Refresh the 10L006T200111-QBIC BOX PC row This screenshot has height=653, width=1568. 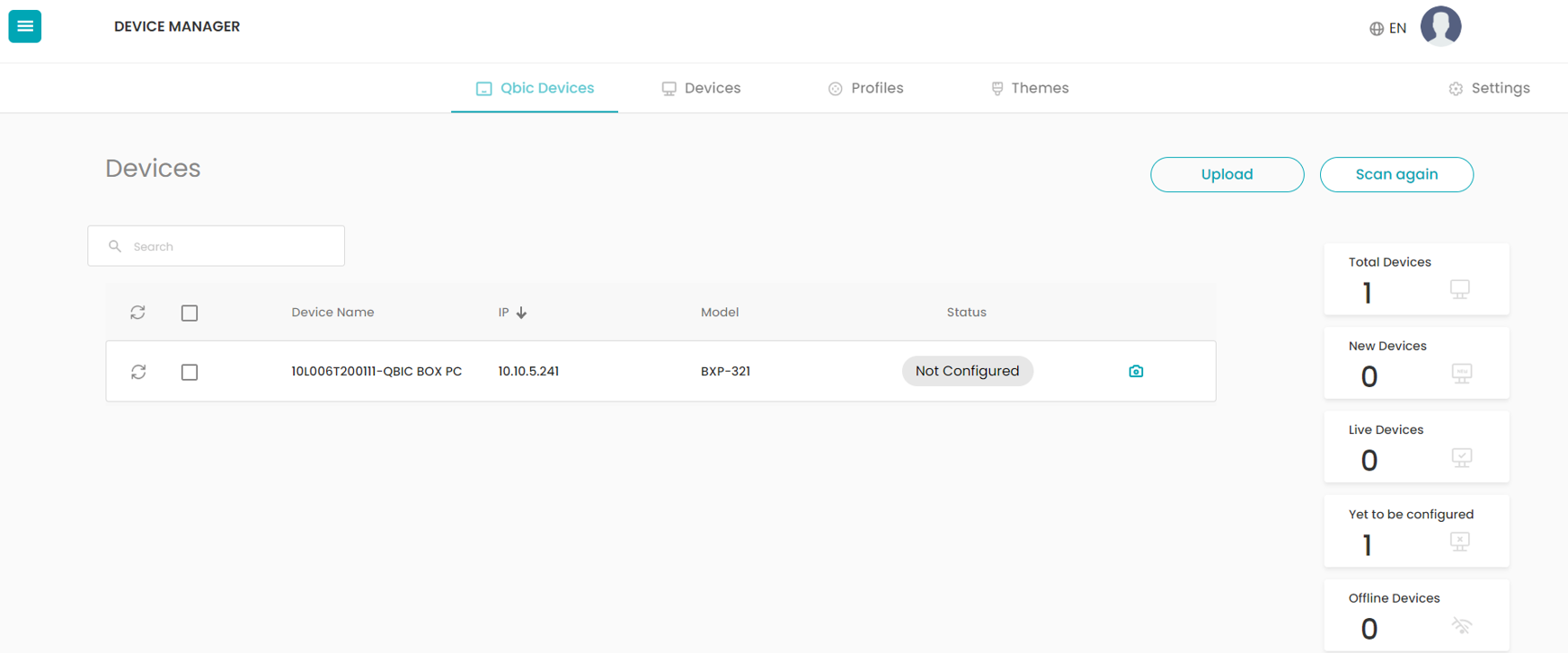coord(138,371)
